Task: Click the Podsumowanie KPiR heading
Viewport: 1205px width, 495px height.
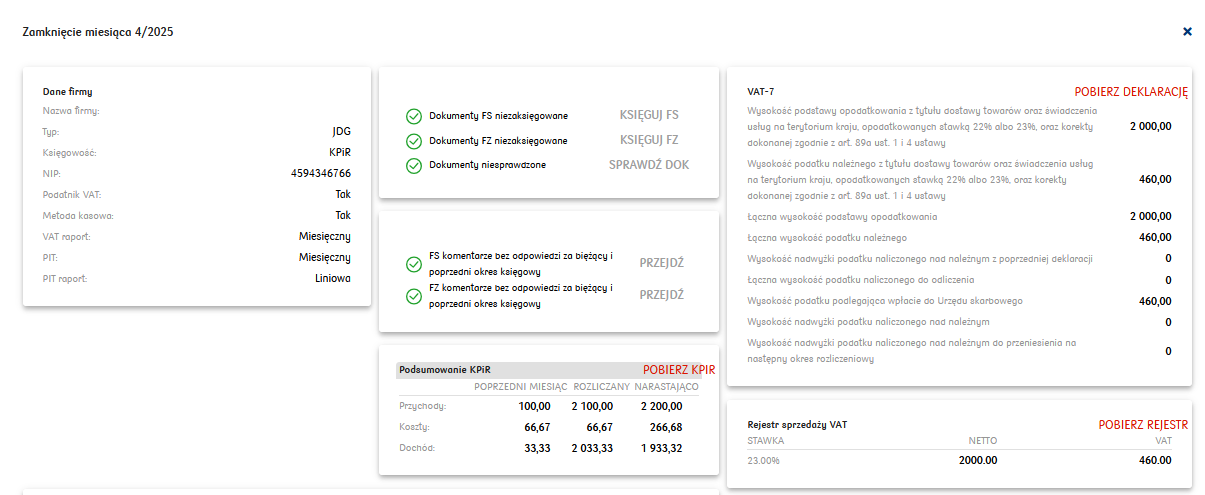Action: click(445, 369)
